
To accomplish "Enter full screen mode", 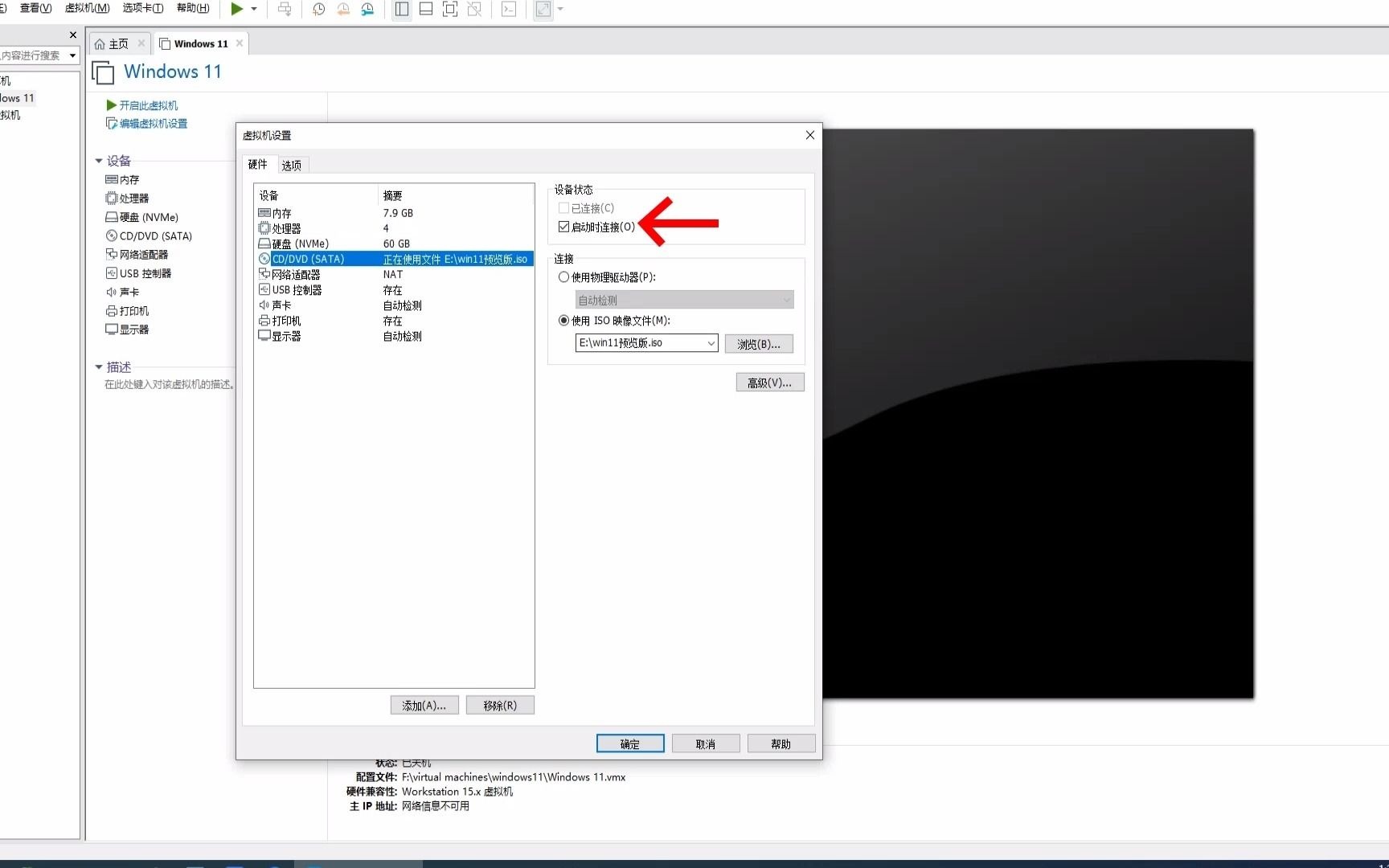I will tap(450, 10).
